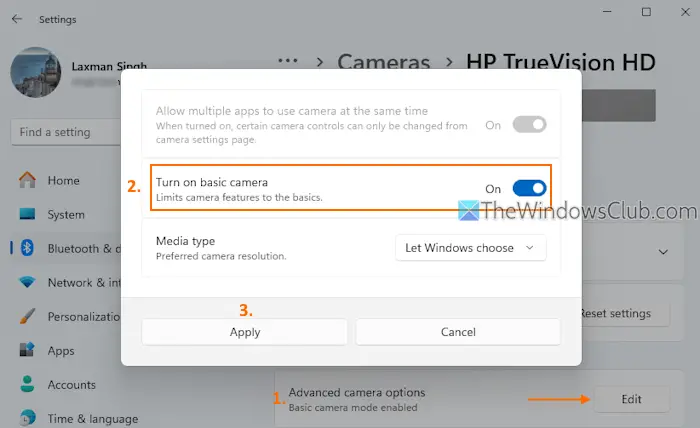Open Laxman Singh profile picture
The width and height of the screenshot is (700, 428).
36,72
